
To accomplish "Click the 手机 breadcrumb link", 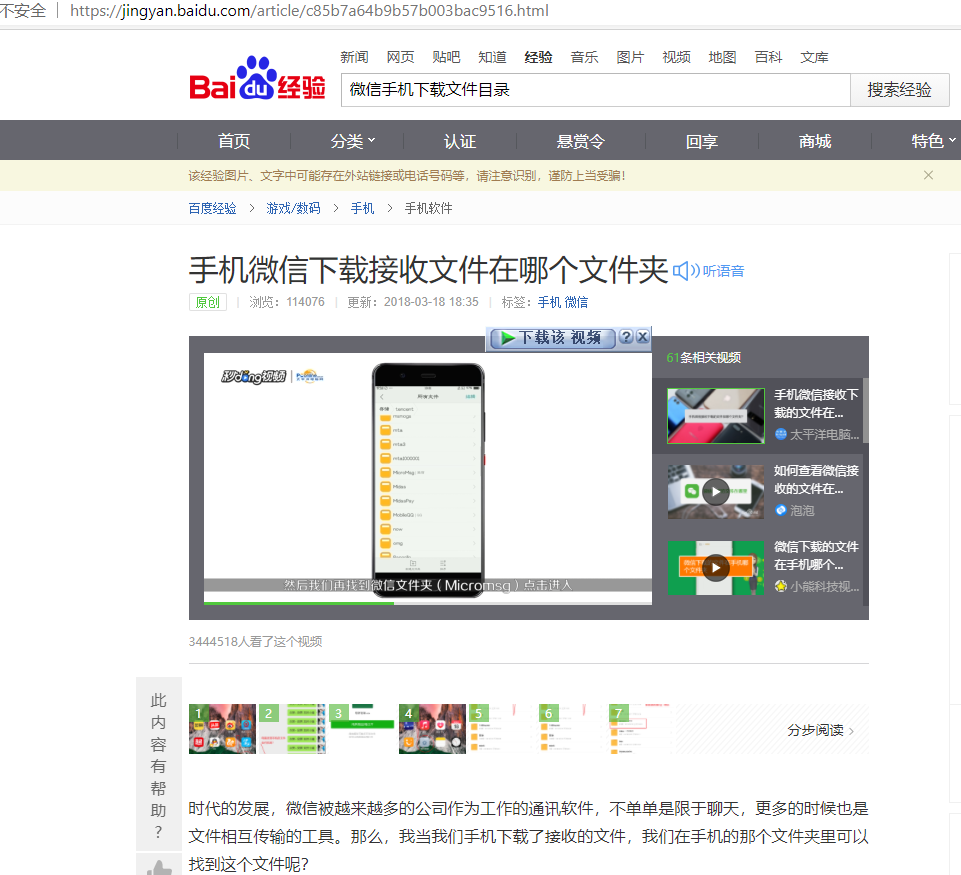I will [362, 208].
